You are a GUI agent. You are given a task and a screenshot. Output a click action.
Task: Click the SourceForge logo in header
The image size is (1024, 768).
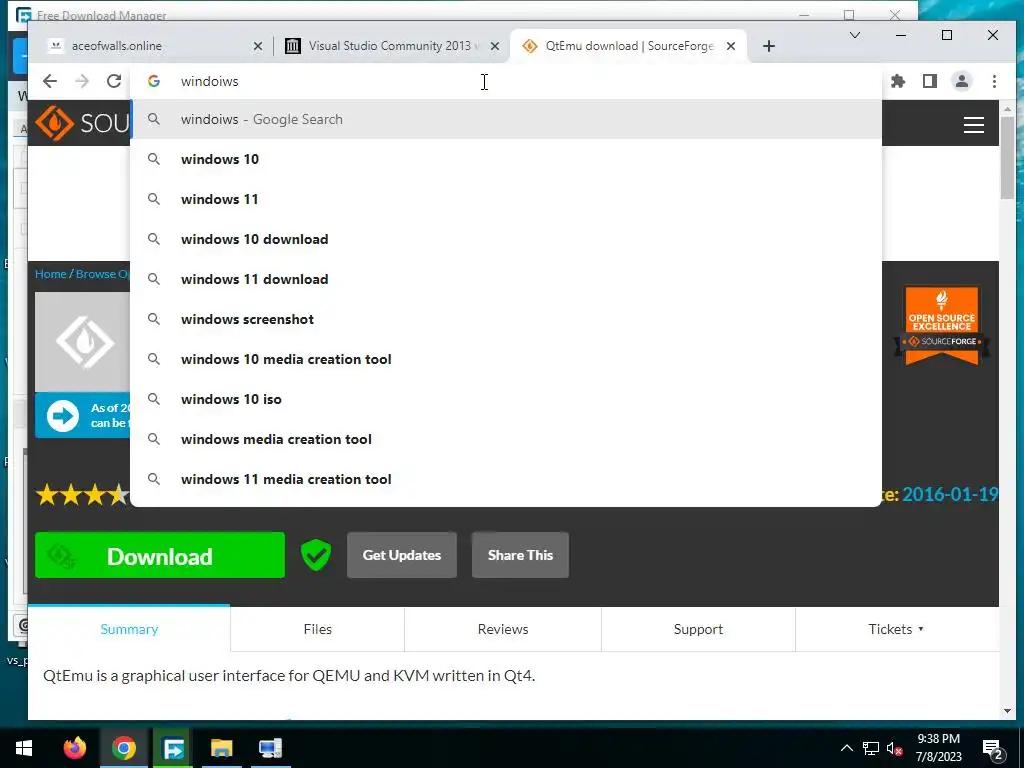82,123
